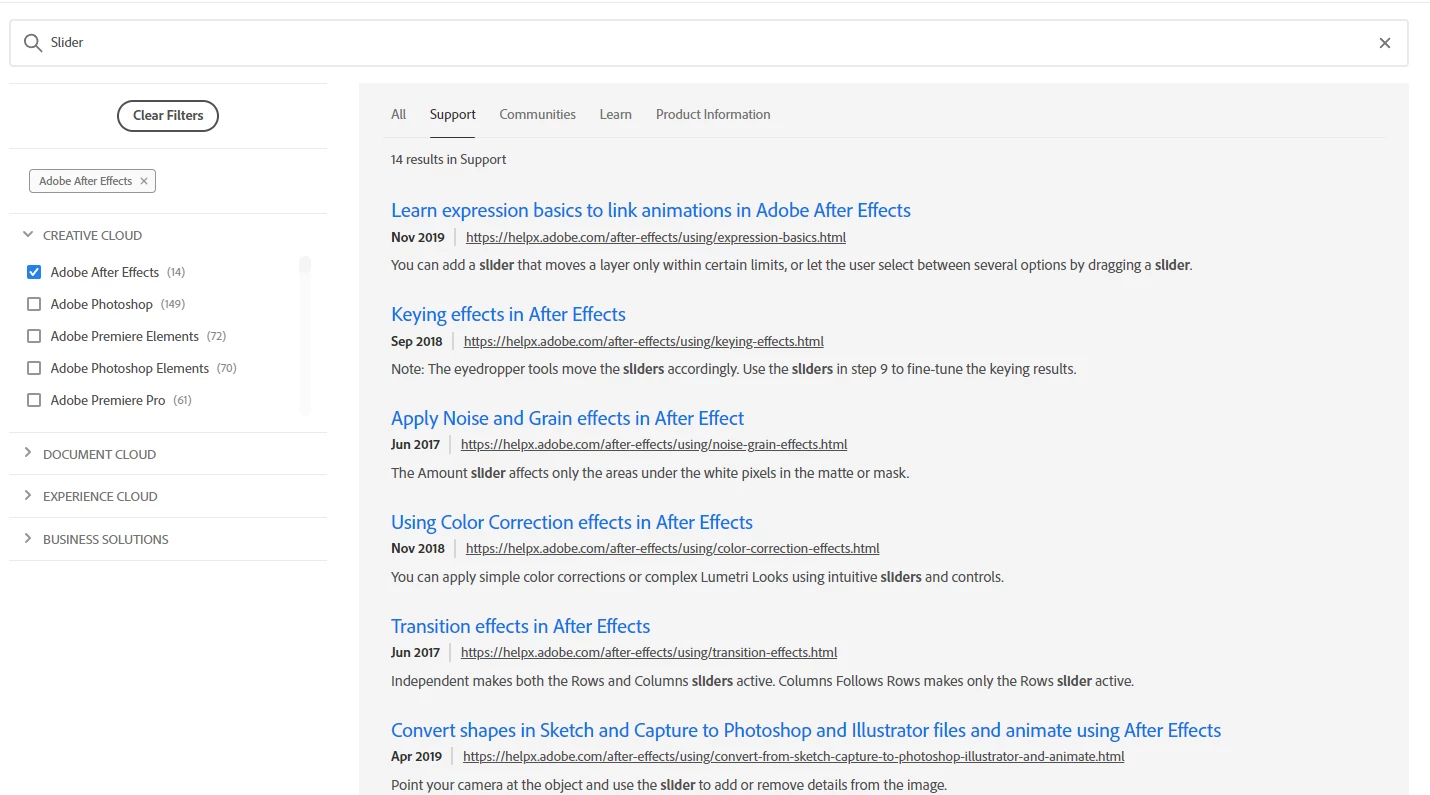
Task: Clear the search field with the X icon
Action: 1385,43
